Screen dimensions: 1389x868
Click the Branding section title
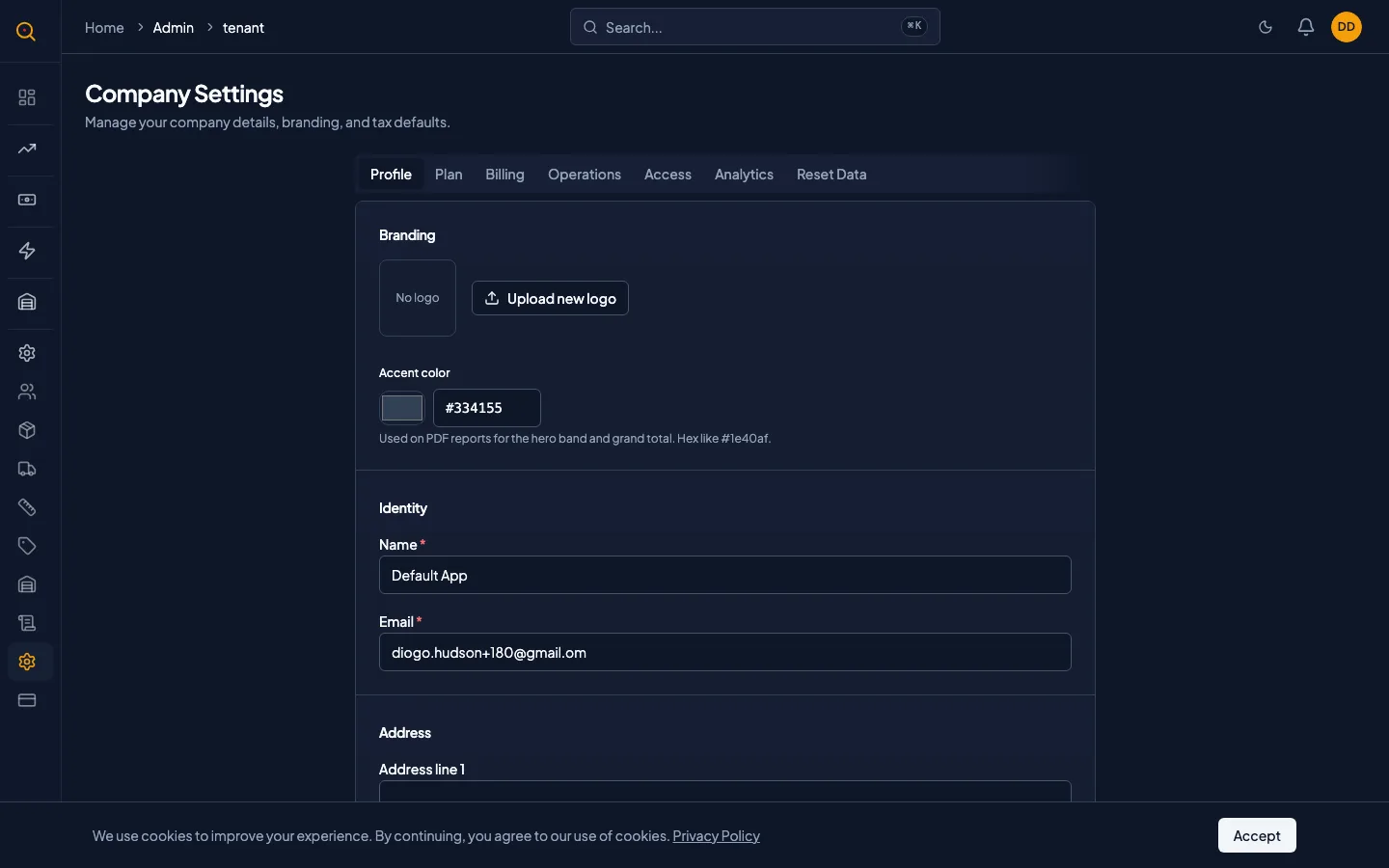coord(407,234)
